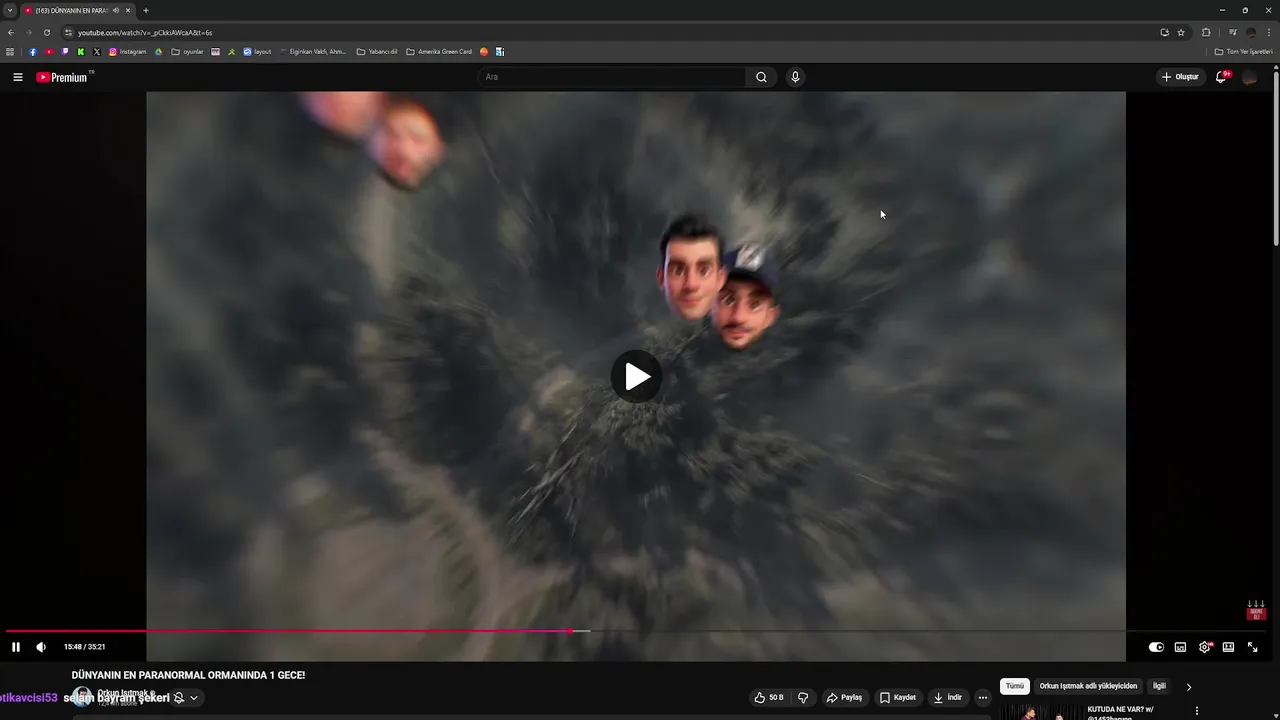Open Google Drive bookmark icon

pos(158,51)
